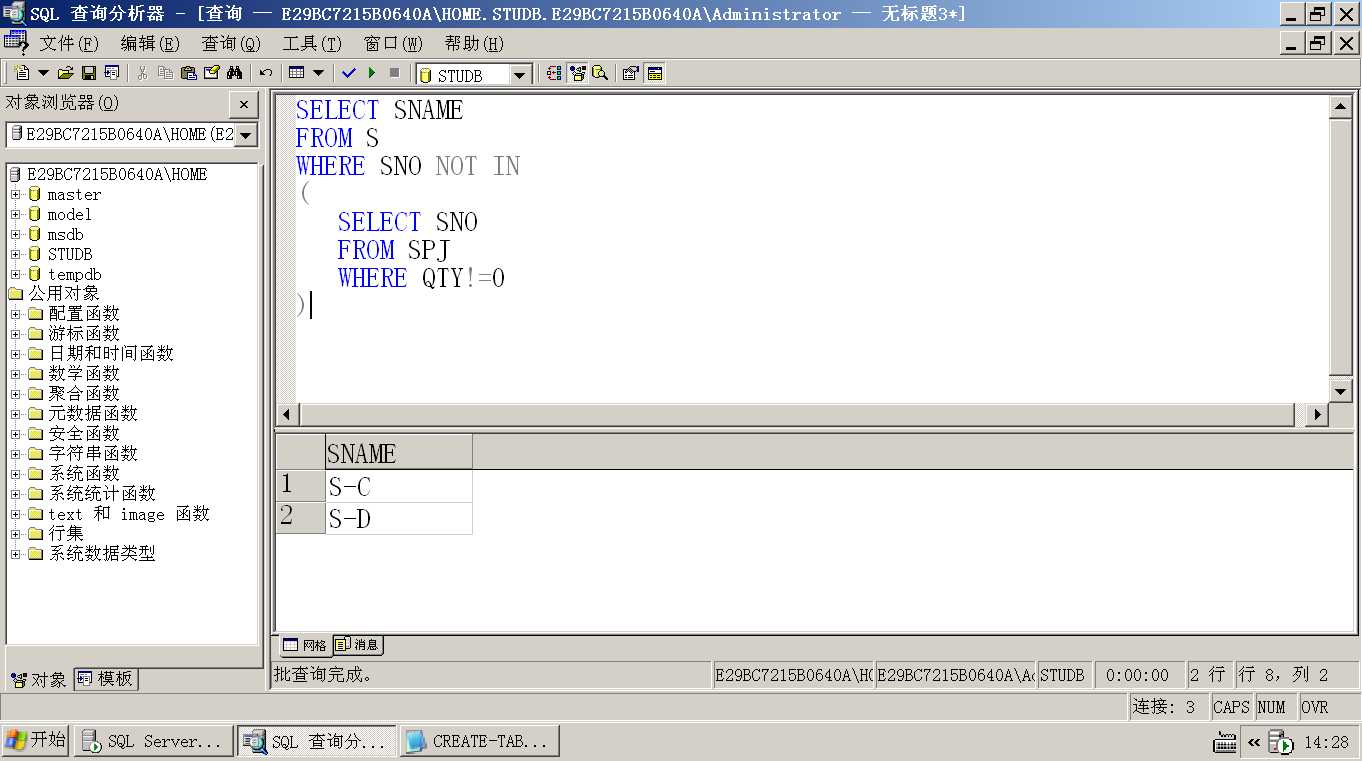Screen dimensions: 1362x761
Task: Click the Copy icon in toolbar
Action: coord(165,73)
